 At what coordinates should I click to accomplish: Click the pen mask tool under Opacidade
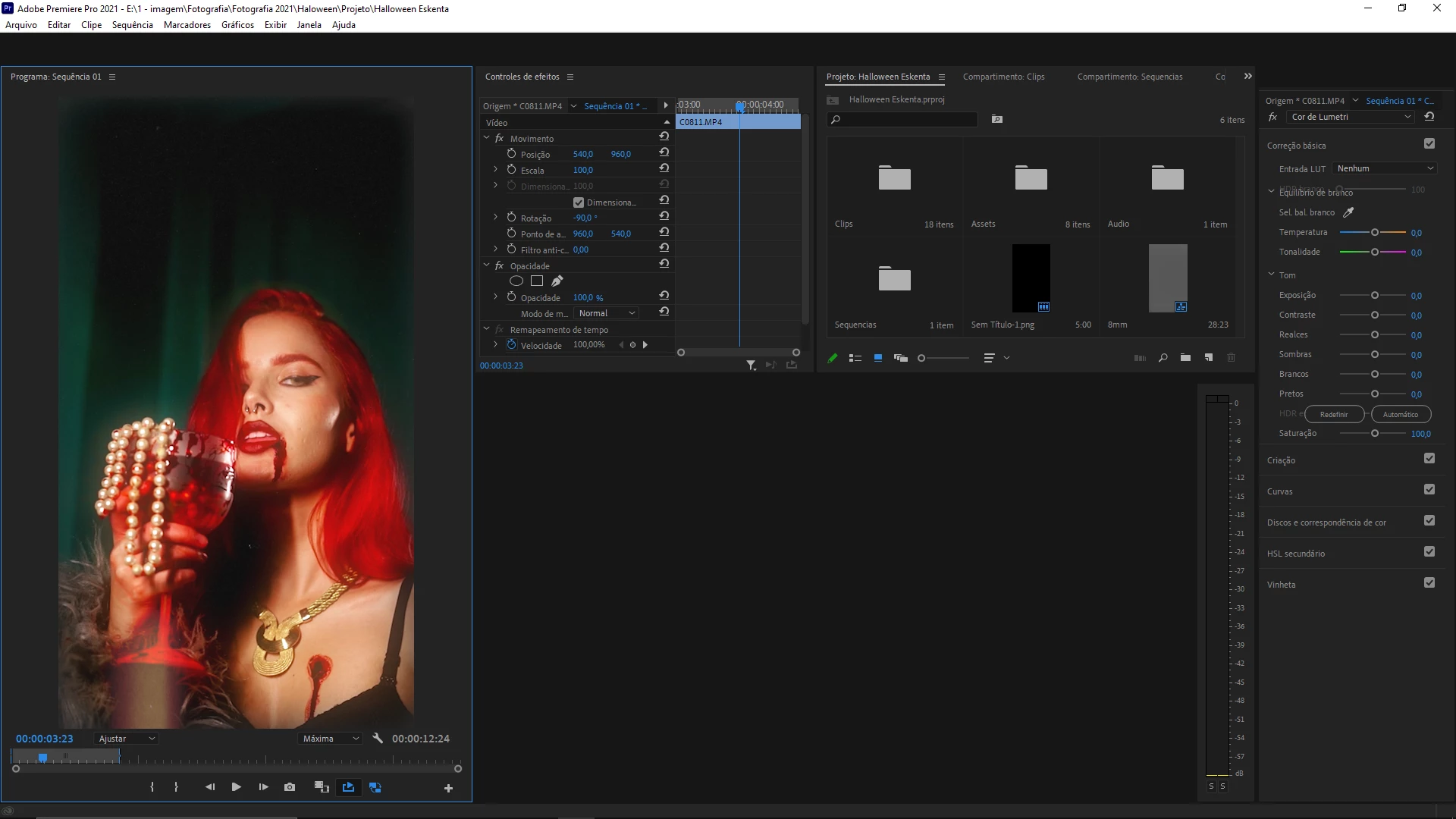(x=557, y=281)
